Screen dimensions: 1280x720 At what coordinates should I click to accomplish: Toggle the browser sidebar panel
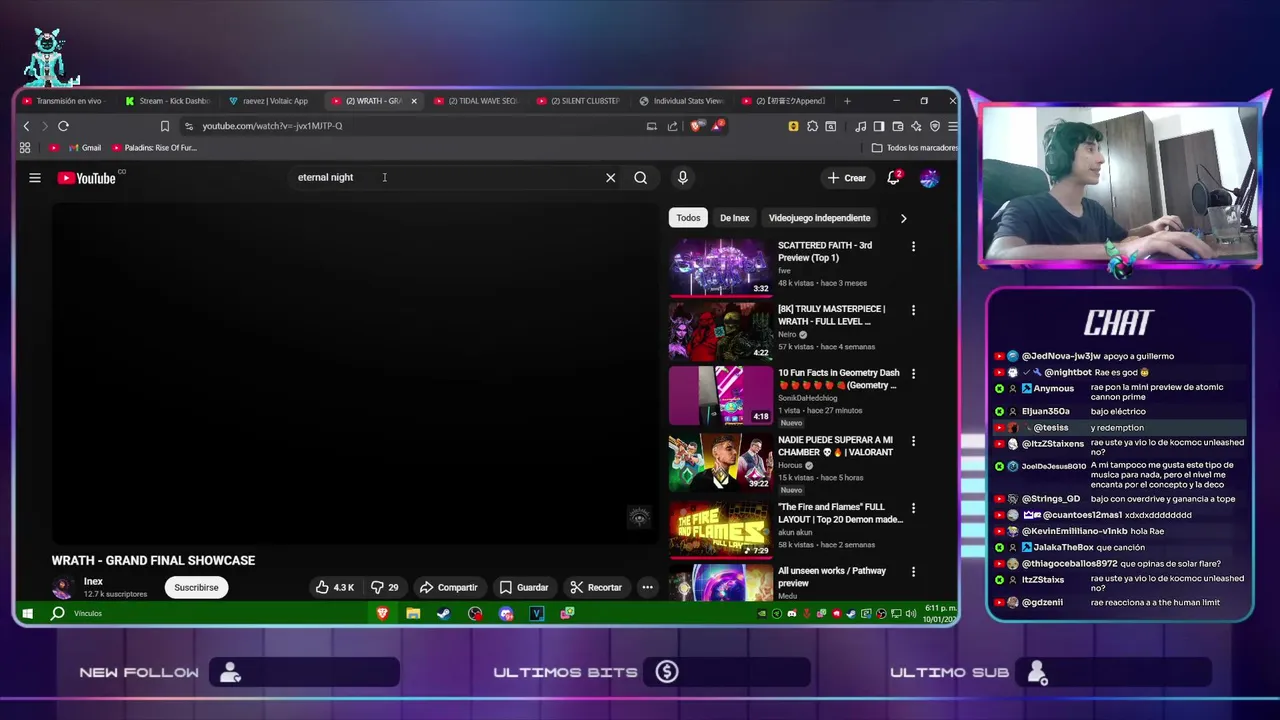tap(879, 126)
